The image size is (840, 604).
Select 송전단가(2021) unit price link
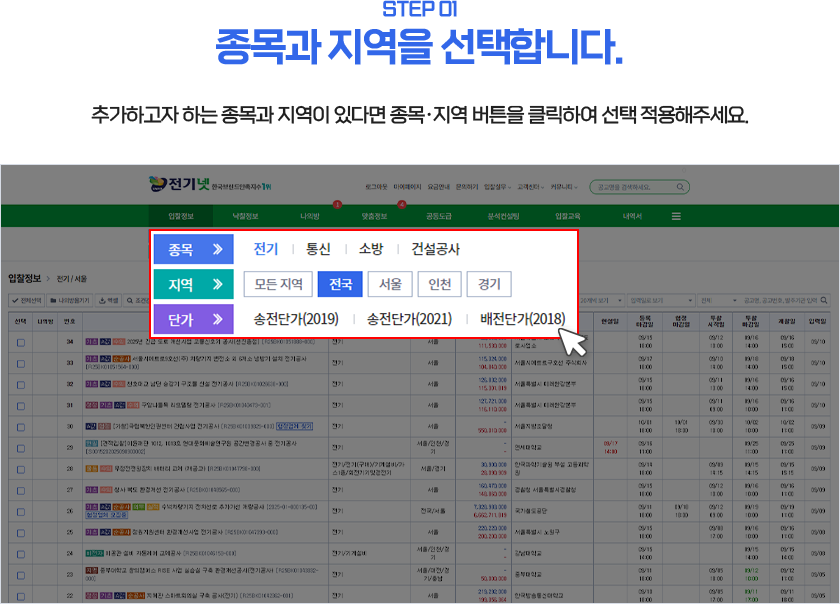click(x=409, y=319)
